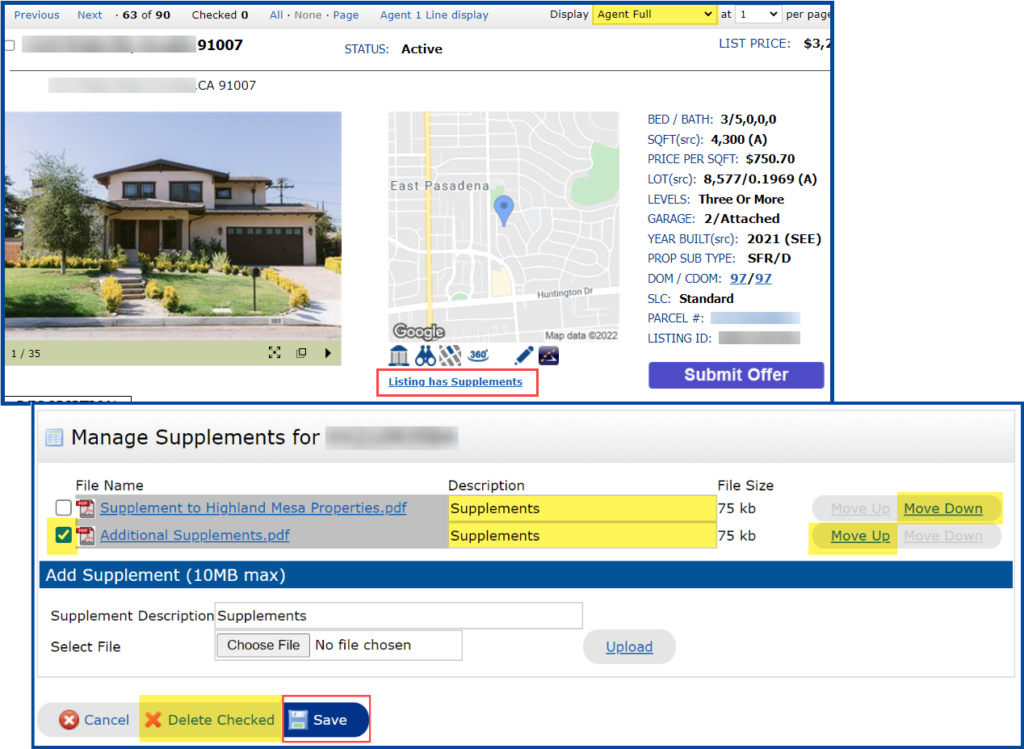Open Choose File to select a supplement
Screen dimensions: 1024x749
coord(262,645)
